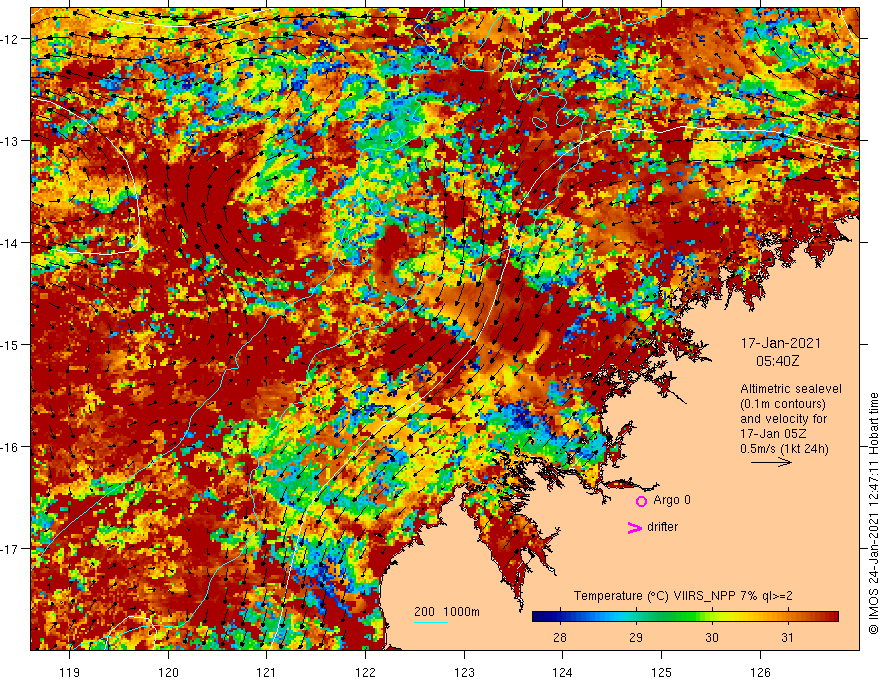Click the longitude label 126

(x=760, y=672)
